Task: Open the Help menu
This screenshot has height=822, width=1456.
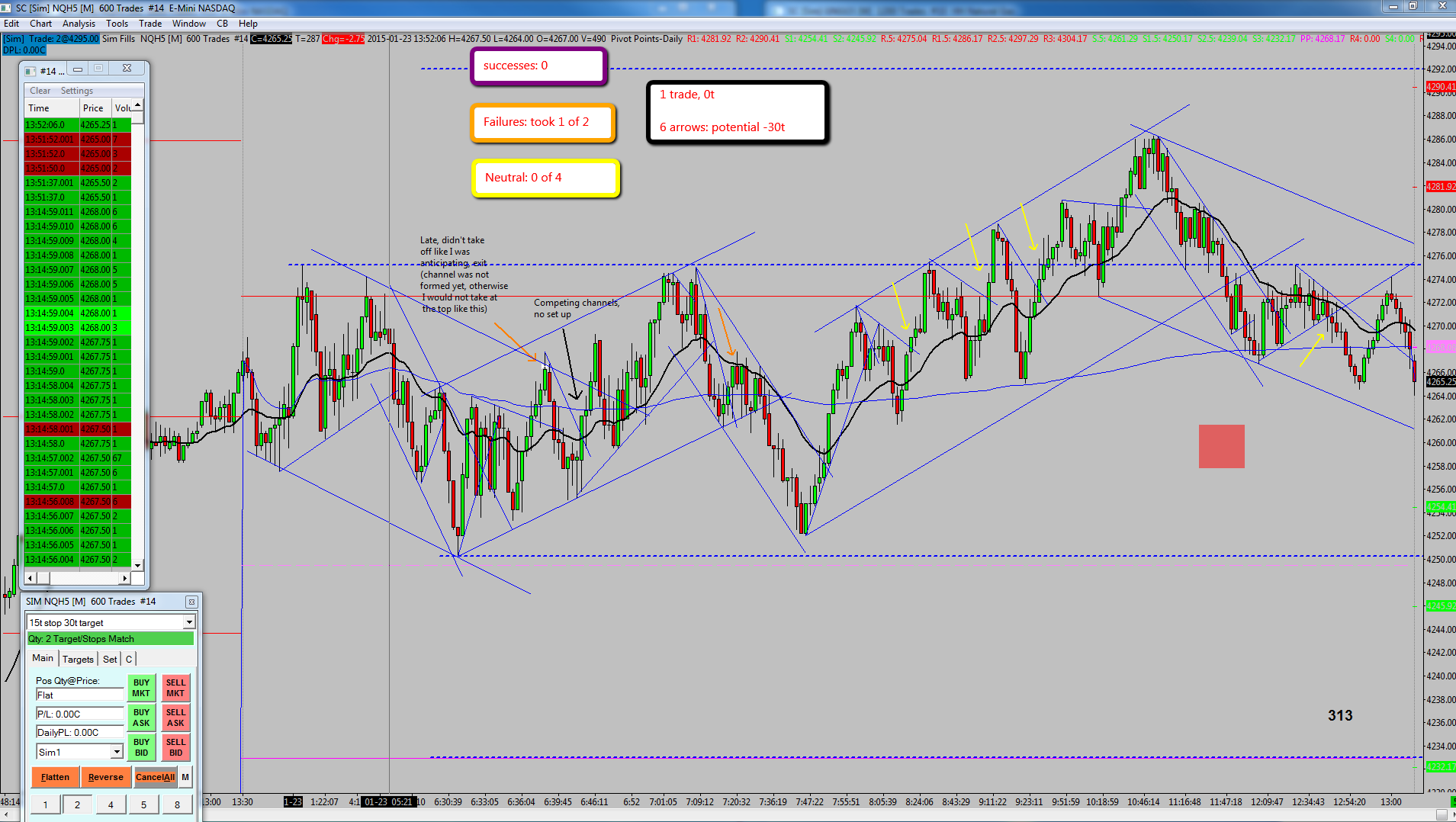Action: pyautogui.click(x=248, y=24)
